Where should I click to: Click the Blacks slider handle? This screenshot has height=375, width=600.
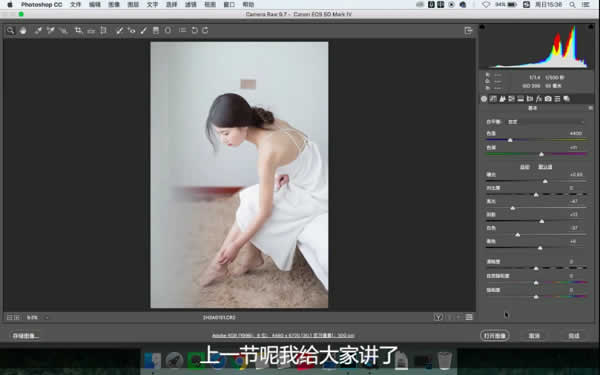click(540, 248)
